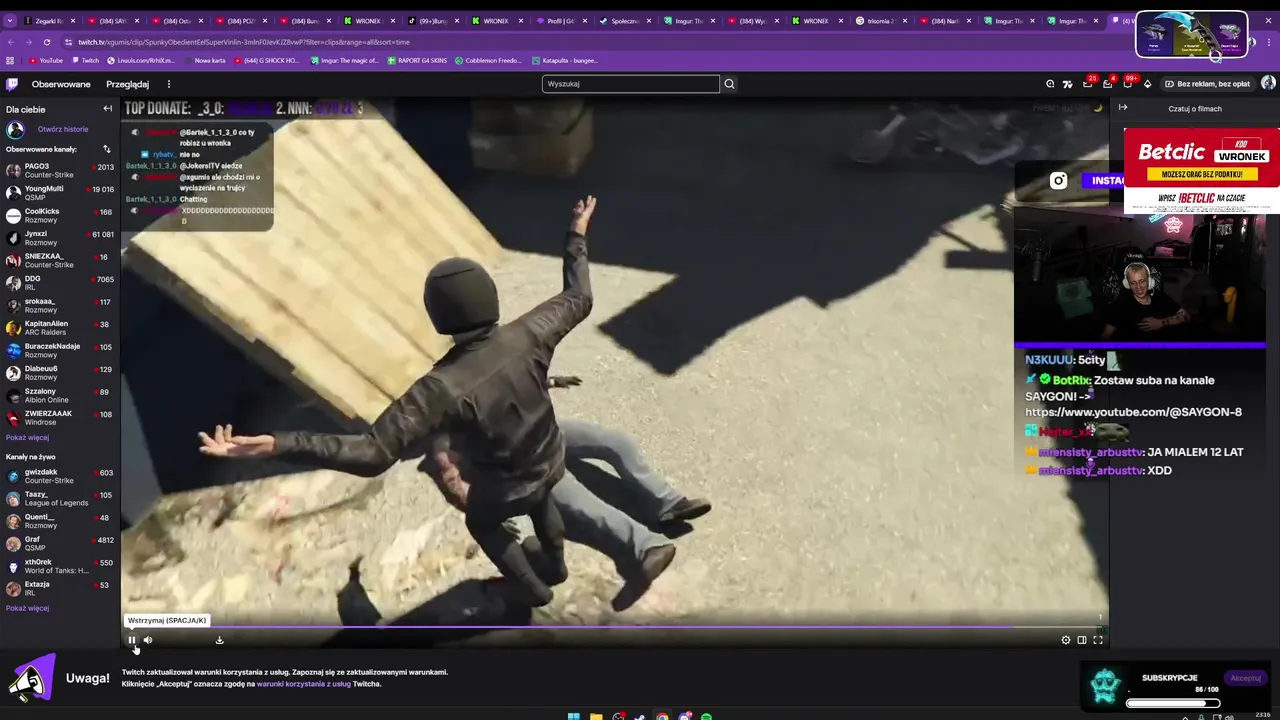Open the user profile avatar menu
The image size is (1280, 720).
pyautogui.click(x=1268, y=84)
